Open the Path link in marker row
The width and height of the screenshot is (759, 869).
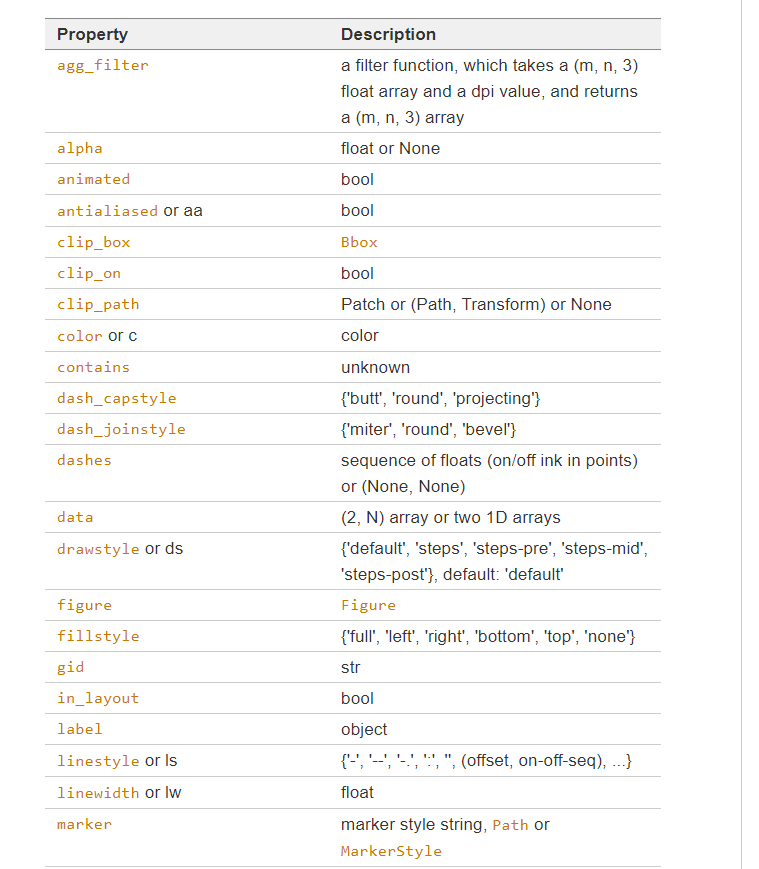point(510,825)
